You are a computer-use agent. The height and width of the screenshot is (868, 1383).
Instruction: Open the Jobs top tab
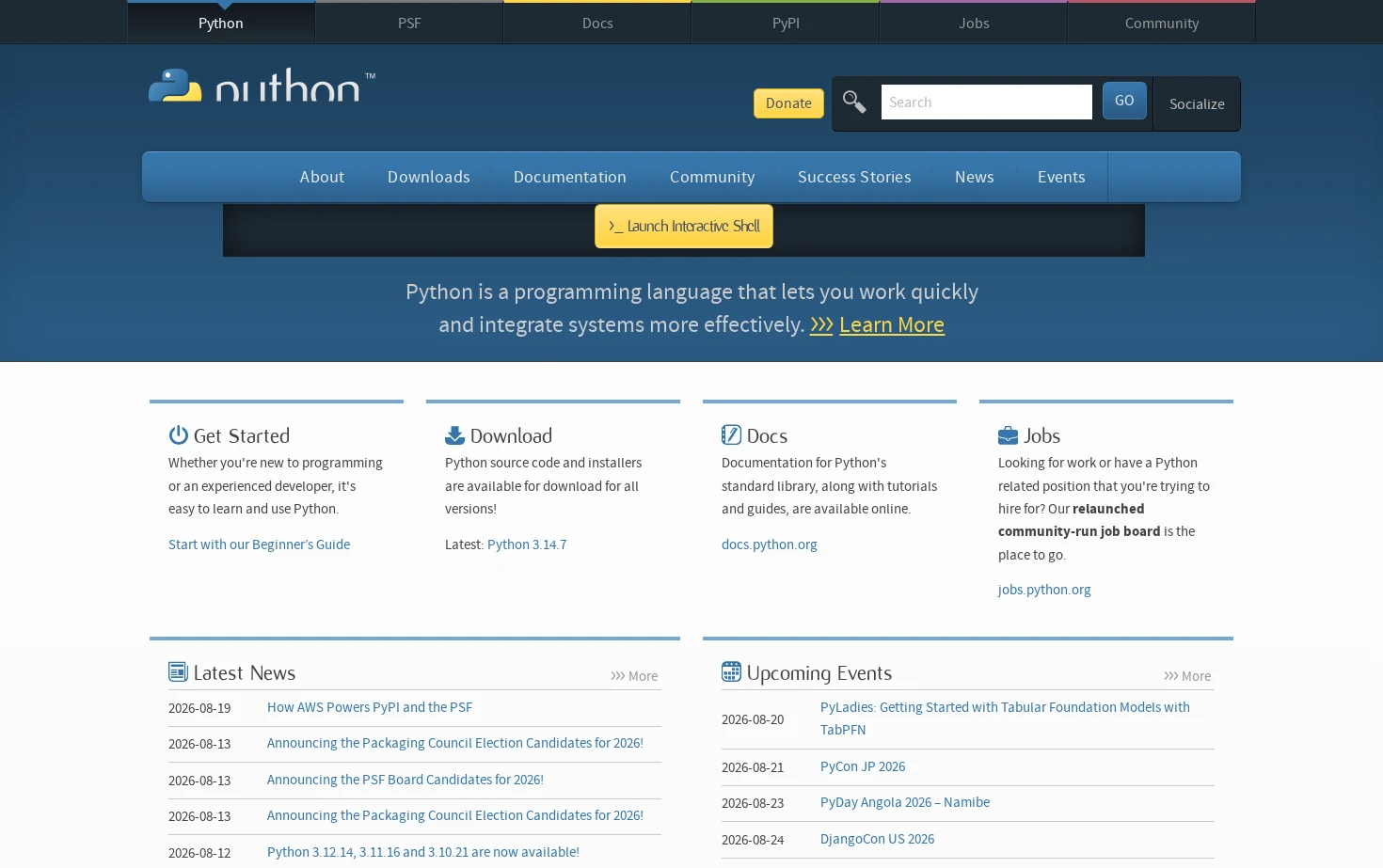[x=974, y=23]
